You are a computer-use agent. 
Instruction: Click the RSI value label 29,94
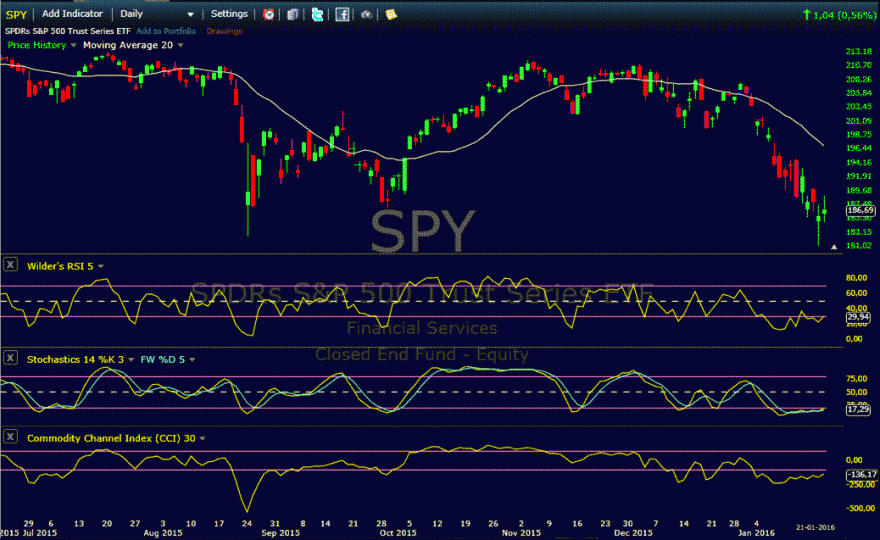tap(858, 317)
